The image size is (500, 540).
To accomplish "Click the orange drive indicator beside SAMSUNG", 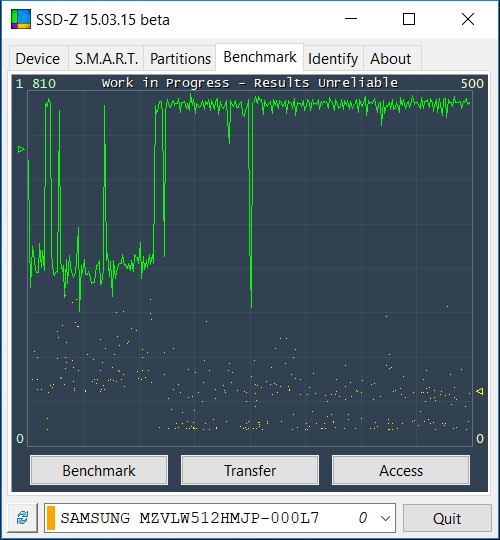I will [x=51, y=518].
